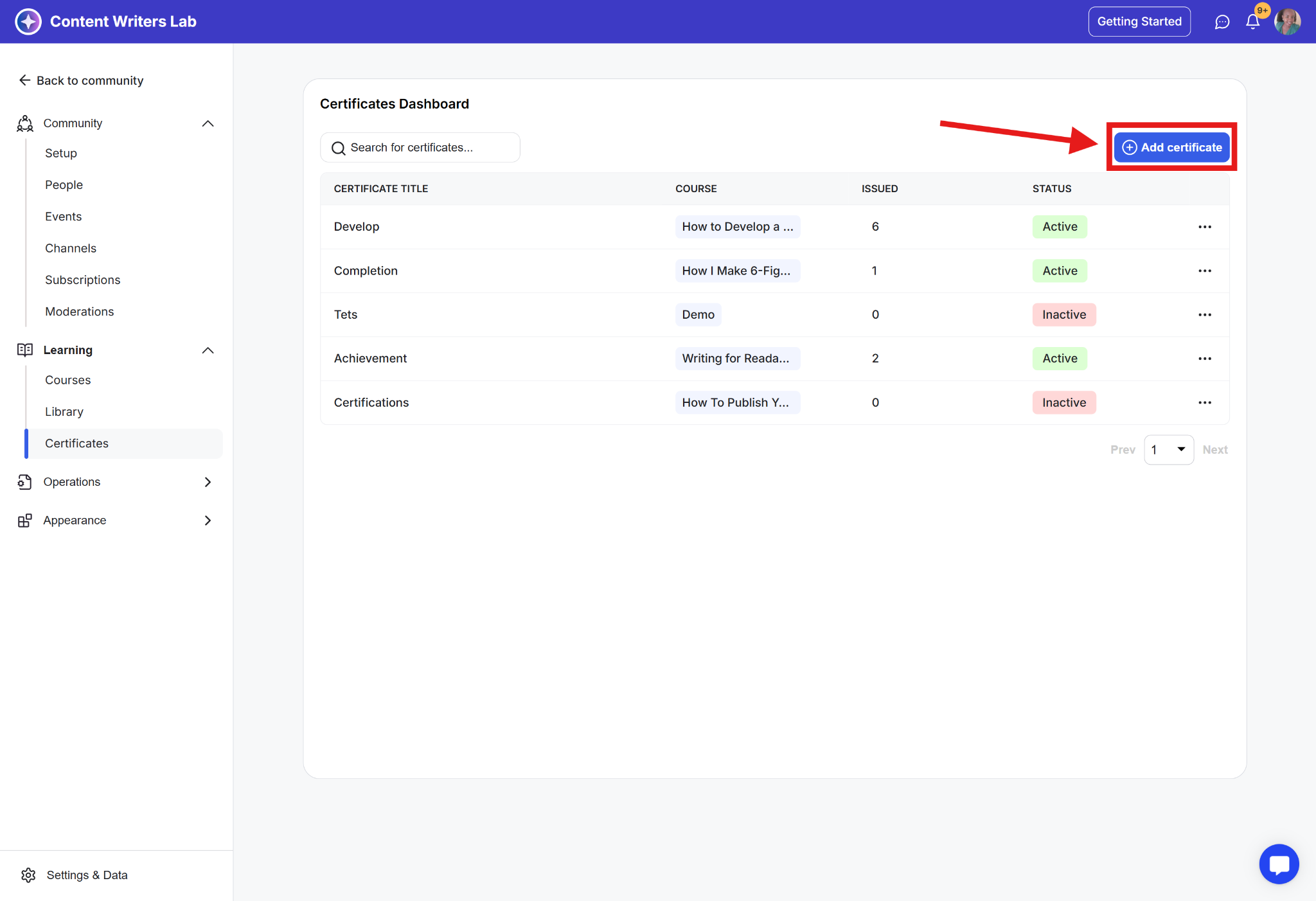Expand the Operations section
The width and height of the screenshot is (1316, 901).
pyautogui.click(x=208, y=482)
